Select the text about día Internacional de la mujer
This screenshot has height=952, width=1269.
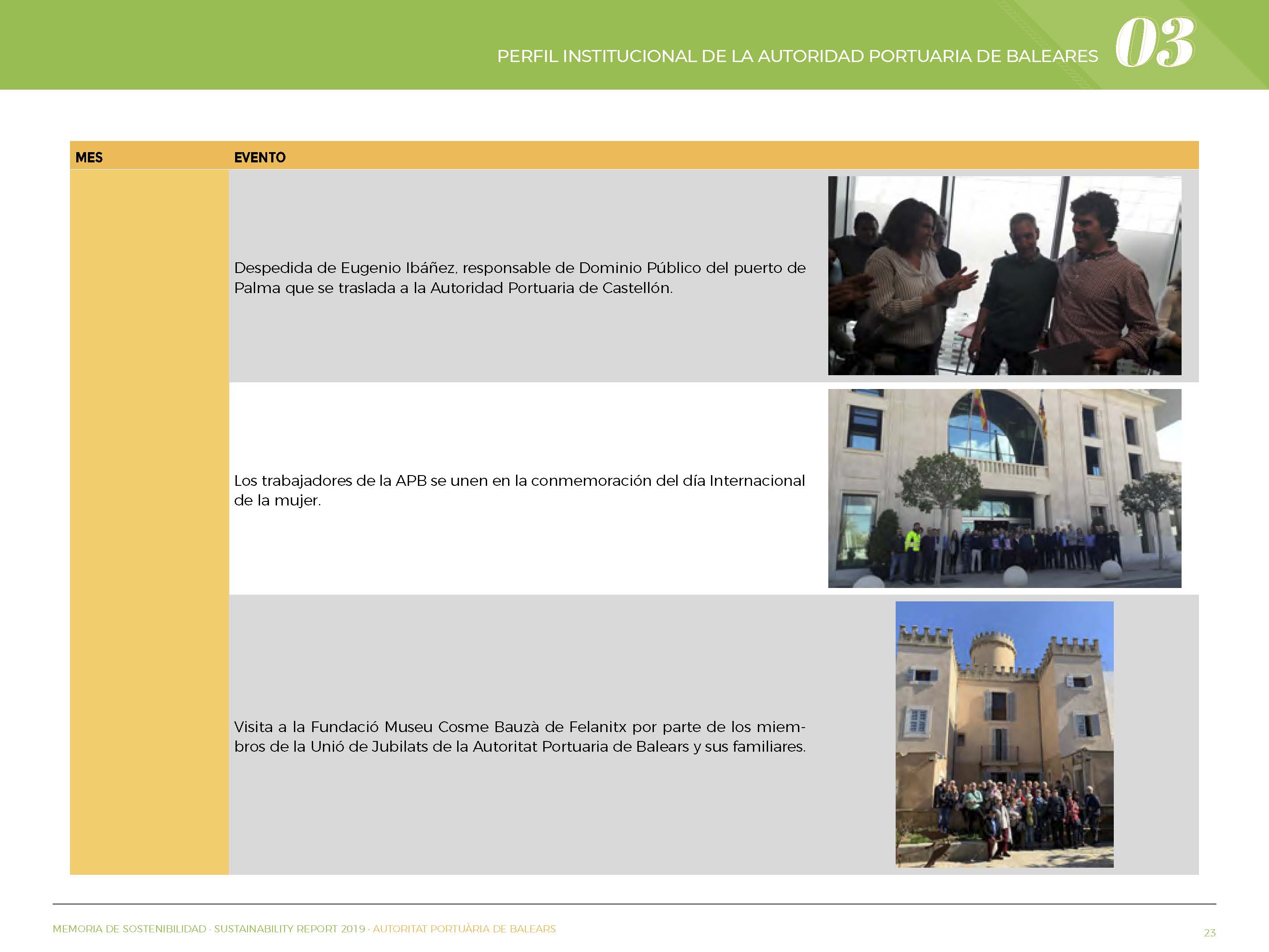(x=520, y=490)
